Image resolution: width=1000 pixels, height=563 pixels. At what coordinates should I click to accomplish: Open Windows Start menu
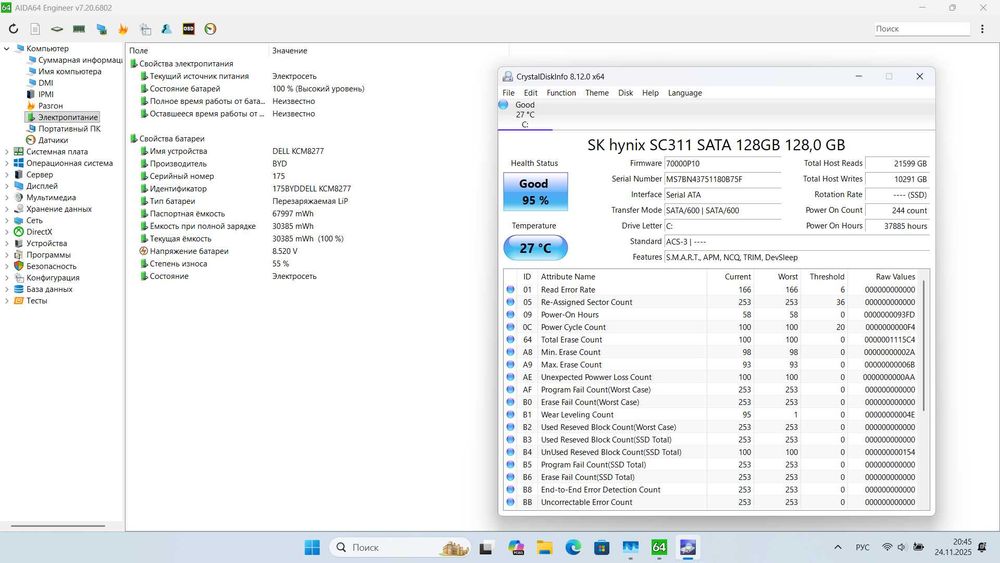[x=312, y=547]
